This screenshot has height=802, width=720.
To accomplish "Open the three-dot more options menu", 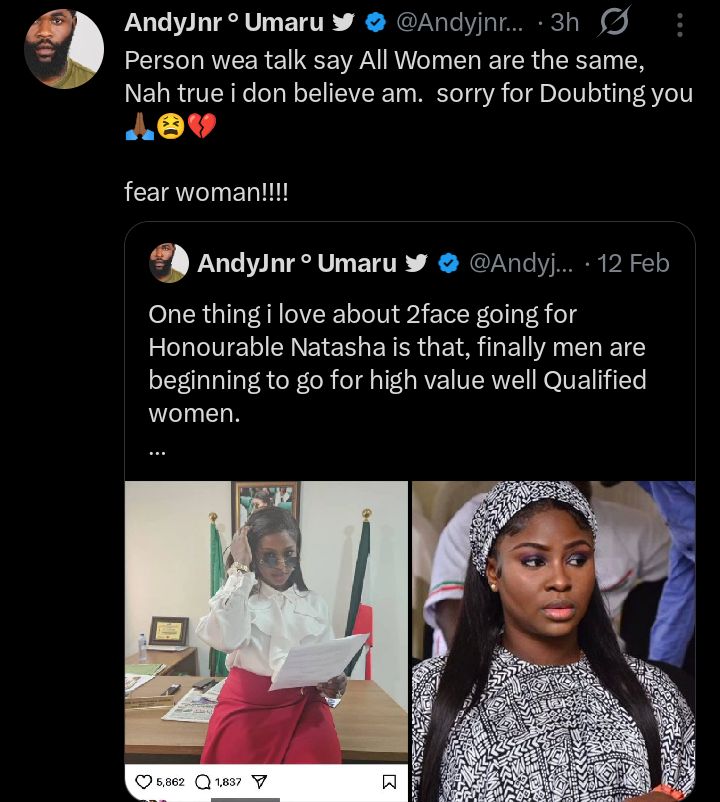I will pyautogui.click(x=680, y=24).
